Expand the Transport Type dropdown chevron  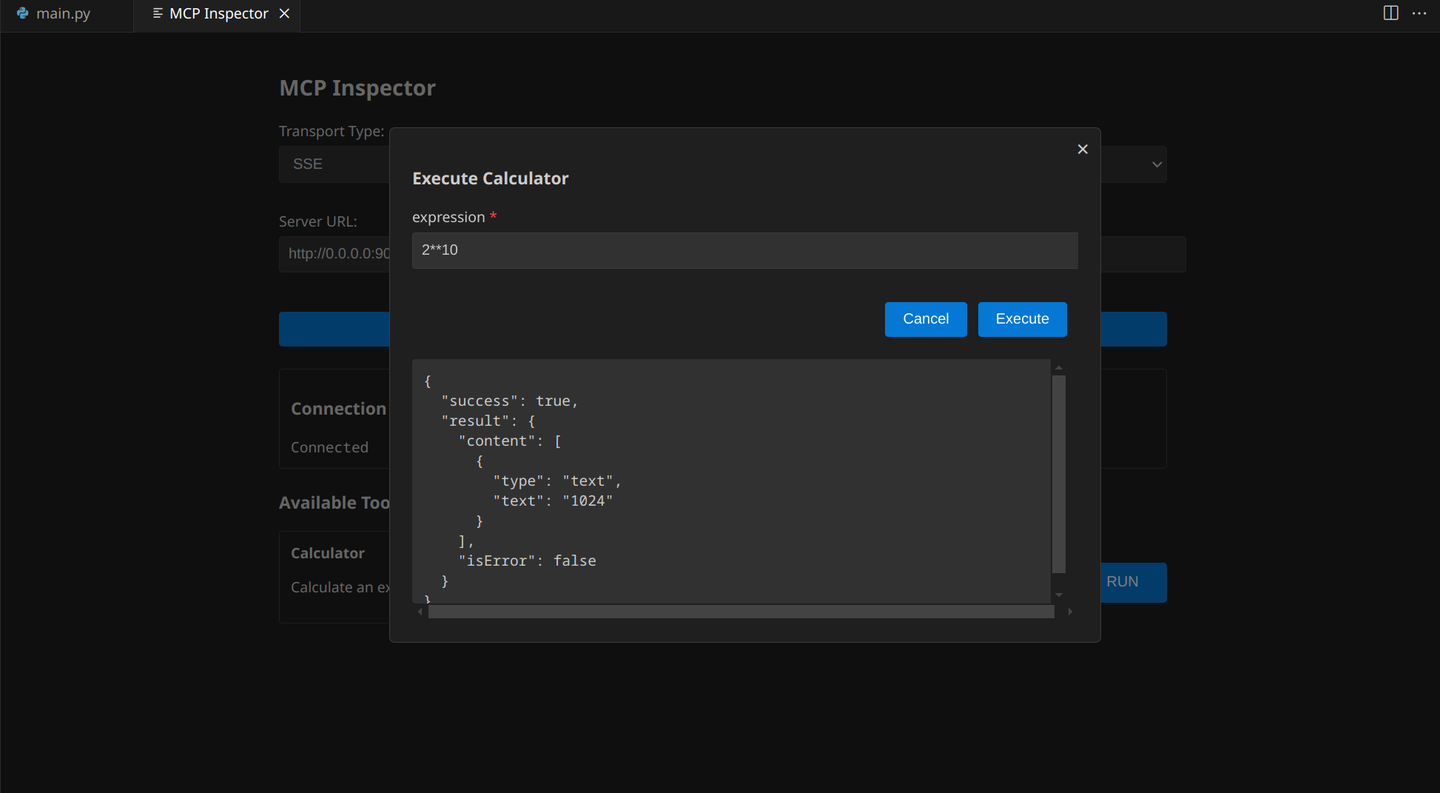(1157, 164)
